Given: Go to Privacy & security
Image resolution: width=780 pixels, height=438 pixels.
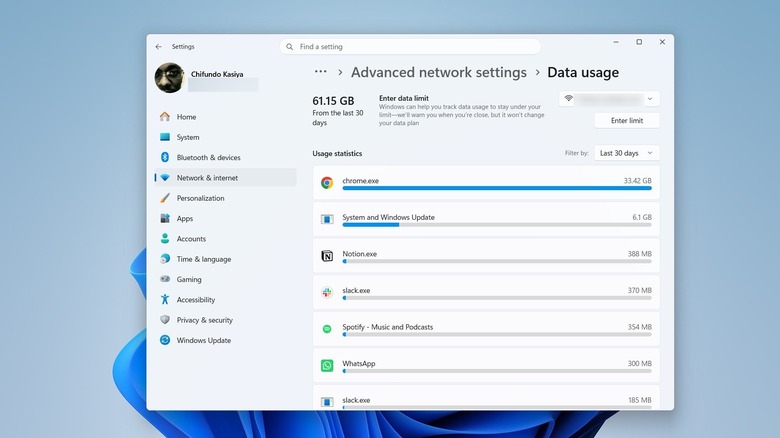Looking at the screenshot, I should (x=225, y=320).
